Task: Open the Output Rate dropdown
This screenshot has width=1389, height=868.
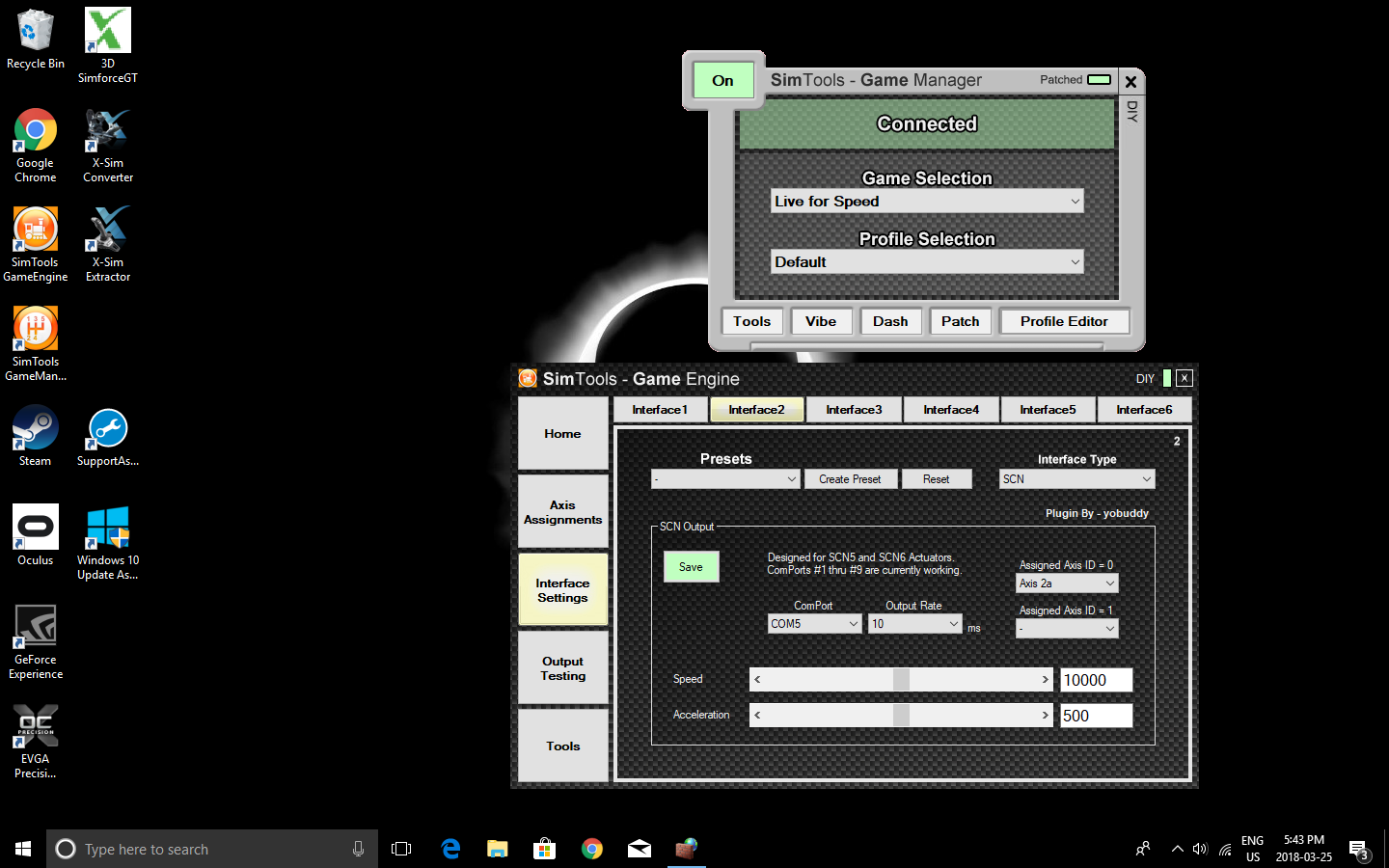Action: [x=914, y=624]
